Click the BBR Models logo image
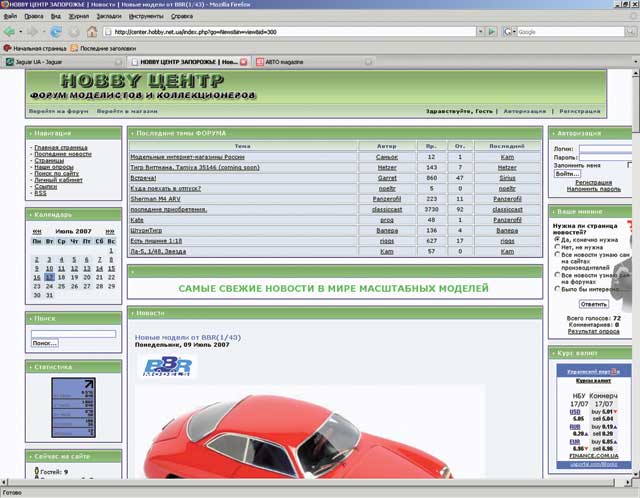This screenshot has width=640, height=498. click(x=165, y=366)
